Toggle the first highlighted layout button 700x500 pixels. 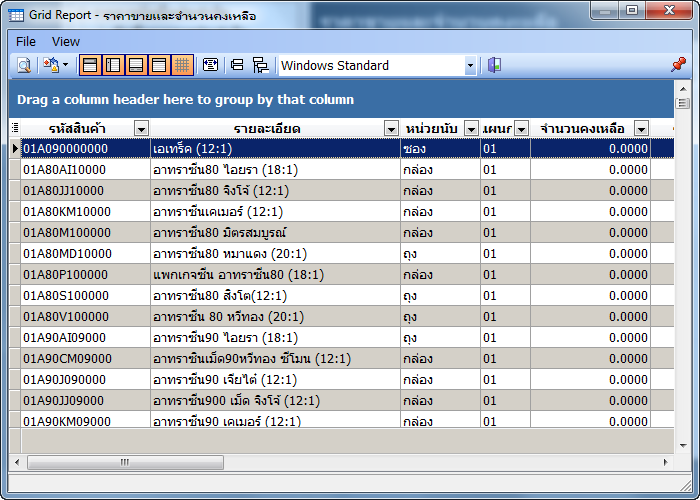point(90,65)
